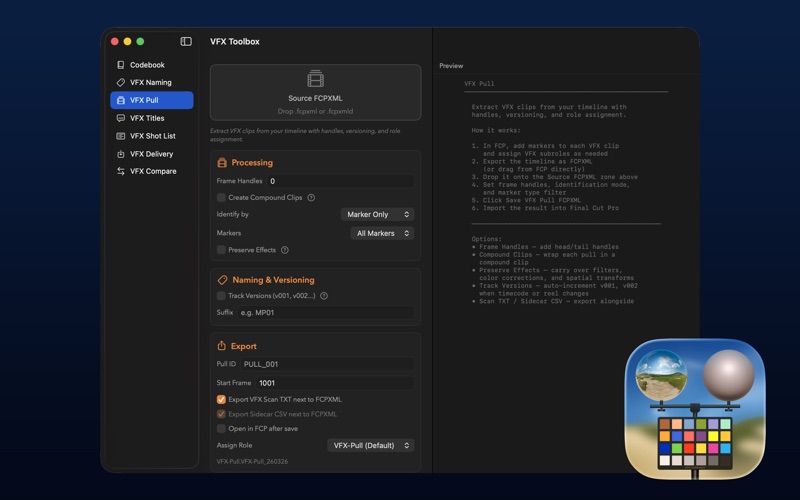Image resolution: width=800 pixels, height=500 pixels.
Task: Click the Start Frame field
Action: click(x=334, y=383)
